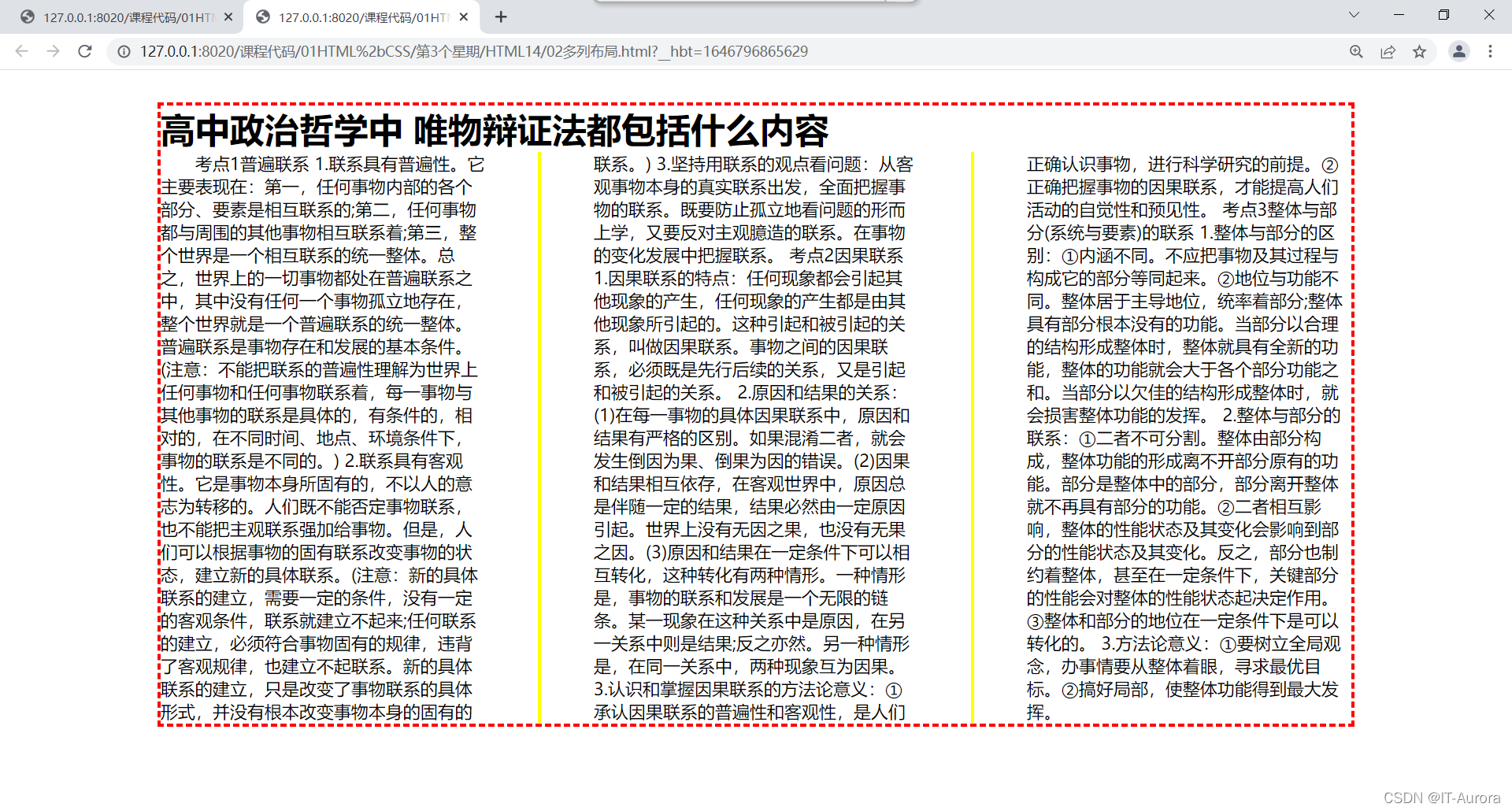Click the heading 高中政治哲学中 唯物辩证法都包括什么内容
Viewport: 1512px width, 811px height.
[x=495, y=131]
